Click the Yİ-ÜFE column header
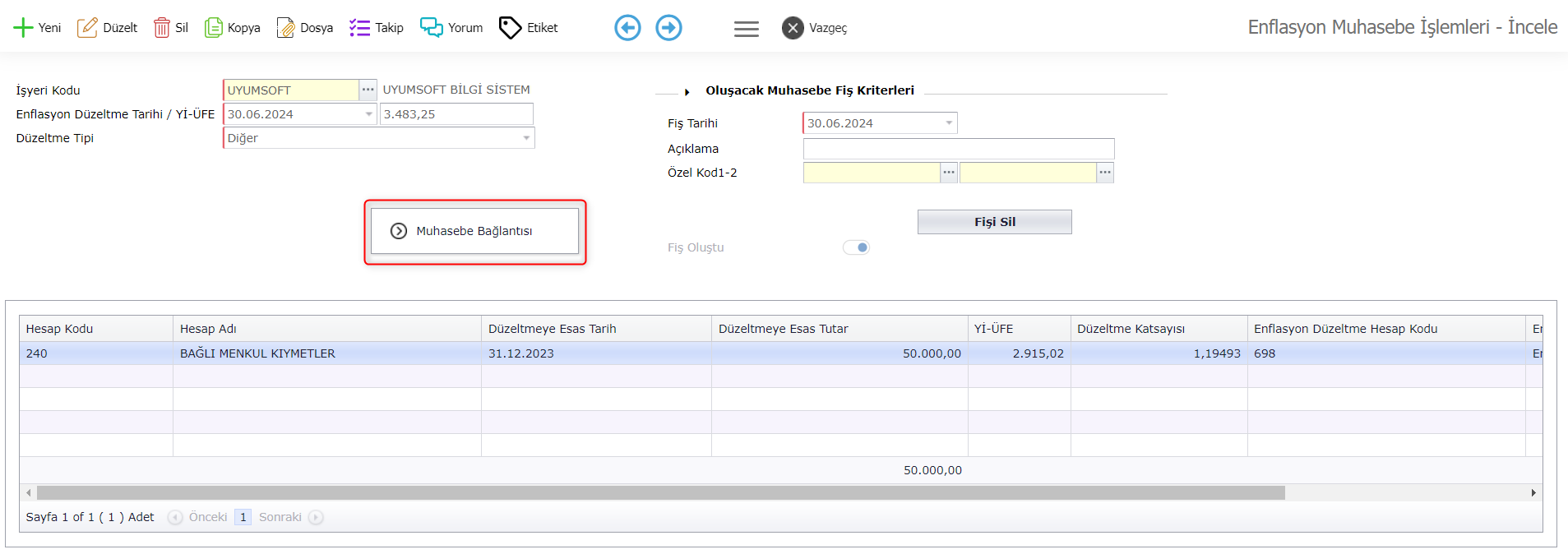Image resolution: width=1568 pixels, height=554 pixels. pos(1020,329)
